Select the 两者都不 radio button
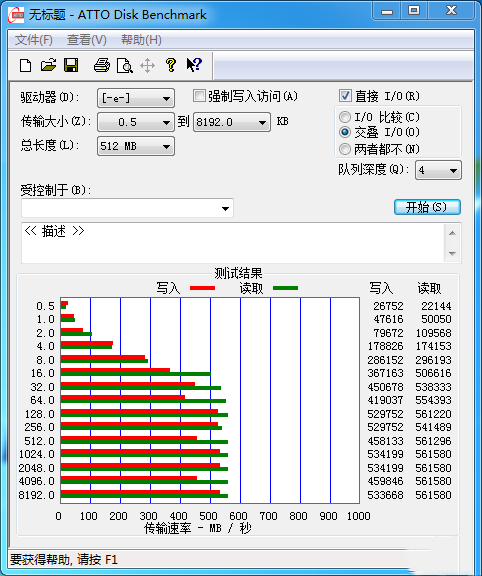The height and width of the screenshot is (576, 482). pos(345,149)
